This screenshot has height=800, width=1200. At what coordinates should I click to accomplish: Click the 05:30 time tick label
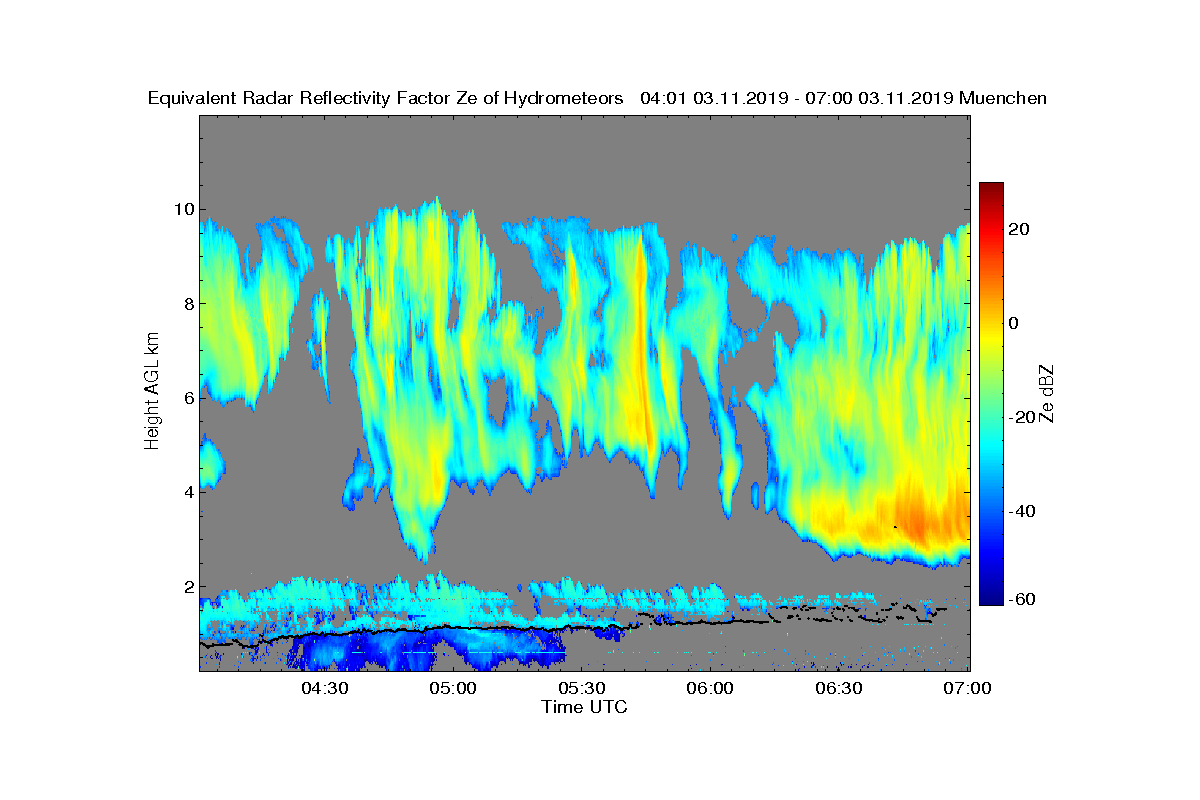582,688
